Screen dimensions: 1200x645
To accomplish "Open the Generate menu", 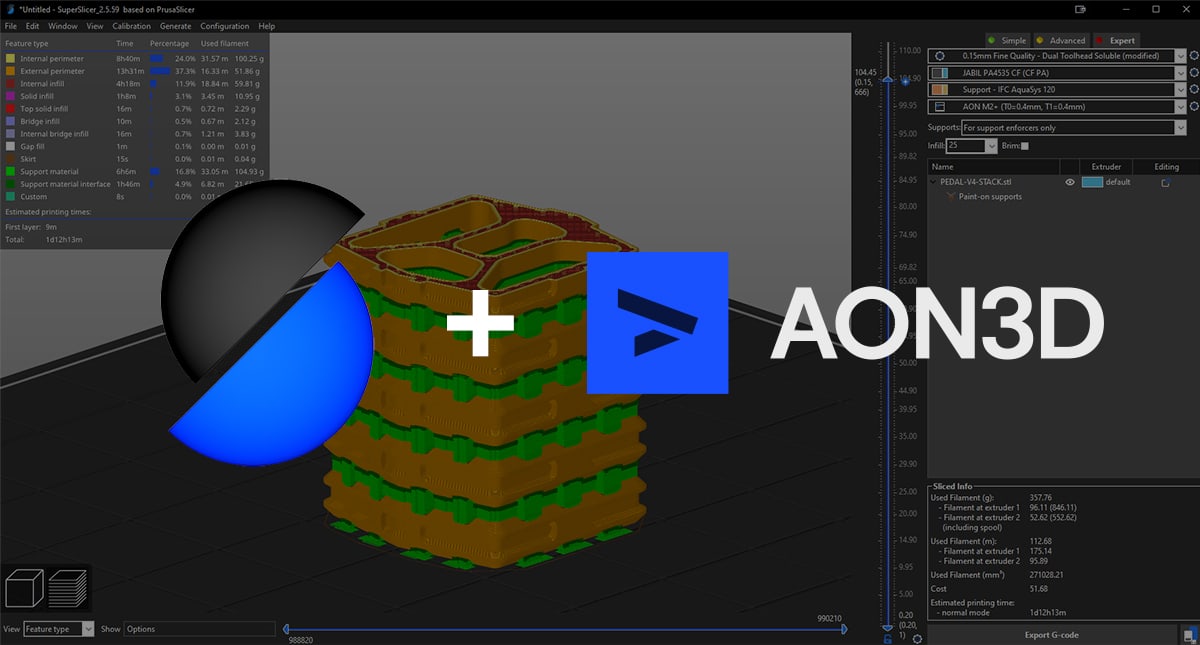I will (176, 26).
